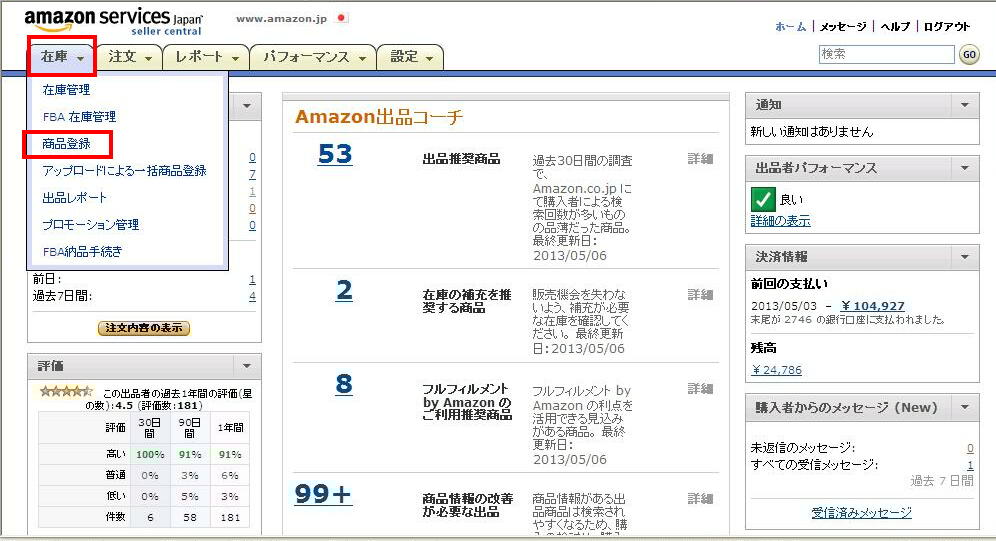Toggle the 評価 panel collapse arrow
The image size is (996, 541).
pyautogui.click(x=246, y=366)
